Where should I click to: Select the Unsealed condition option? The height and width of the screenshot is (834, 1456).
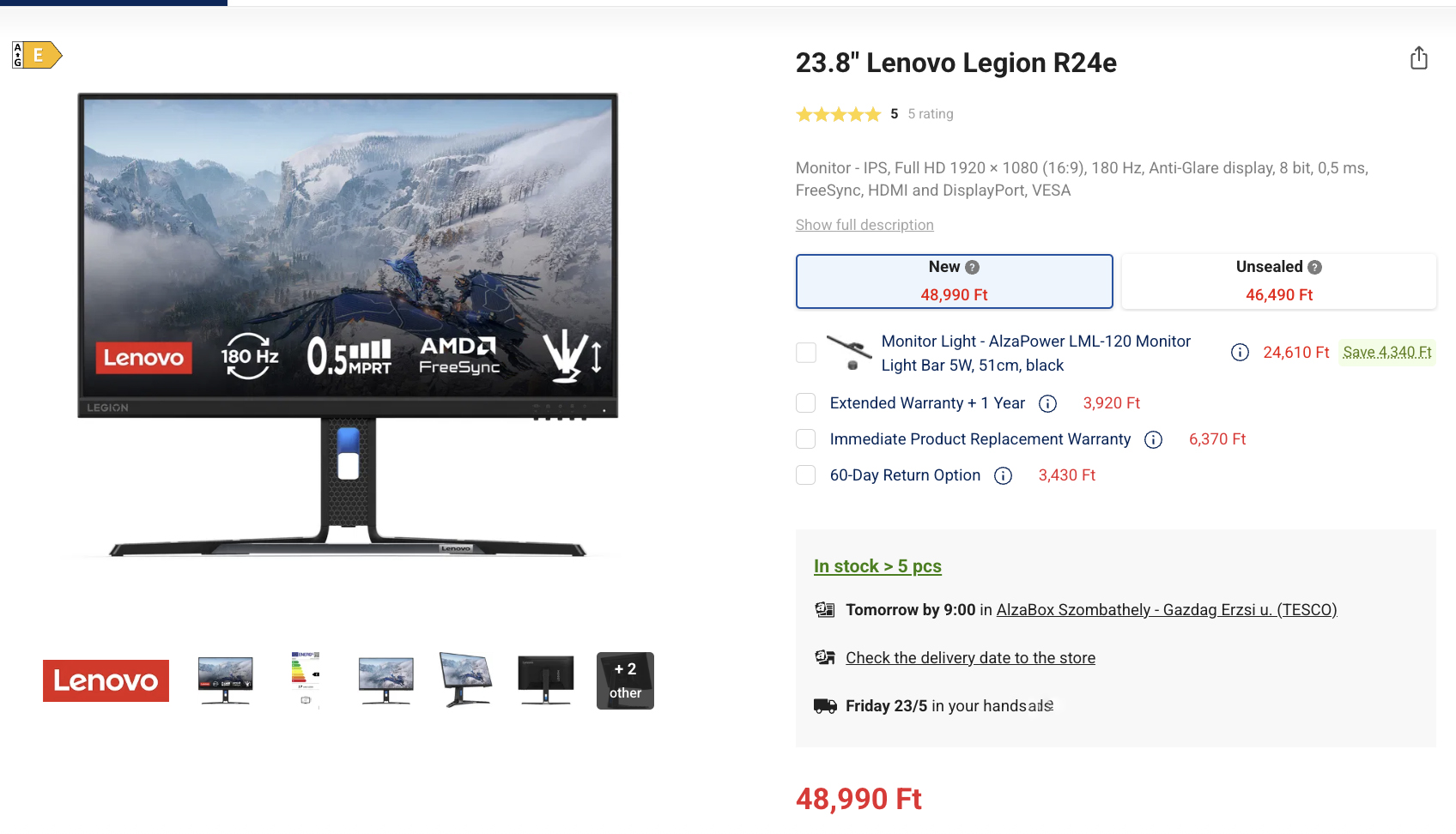(1278, 281)
